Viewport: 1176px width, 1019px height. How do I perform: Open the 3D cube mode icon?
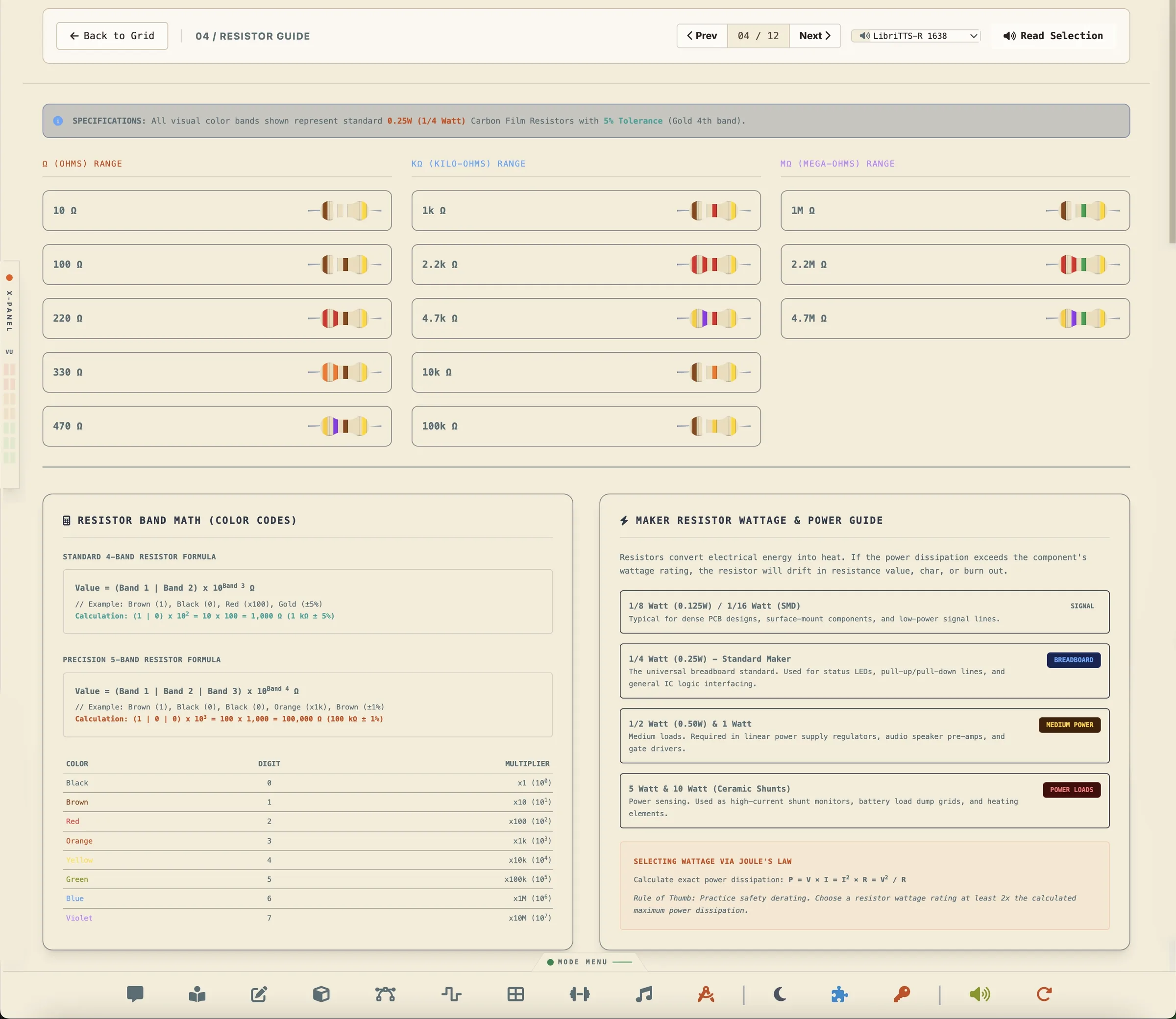click(321, 994)
